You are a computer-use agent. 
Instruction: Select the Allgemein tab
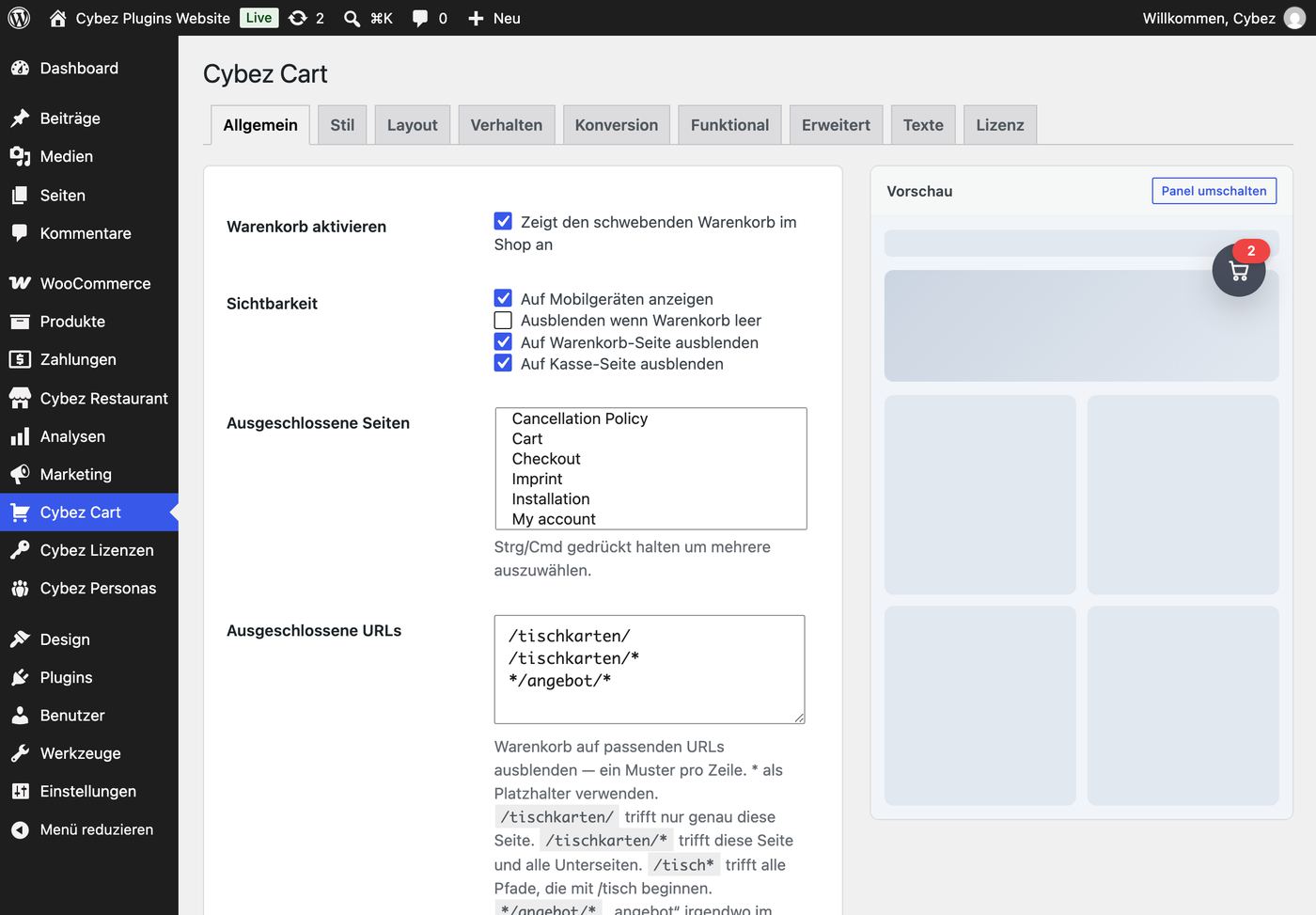tap(260, 125)
